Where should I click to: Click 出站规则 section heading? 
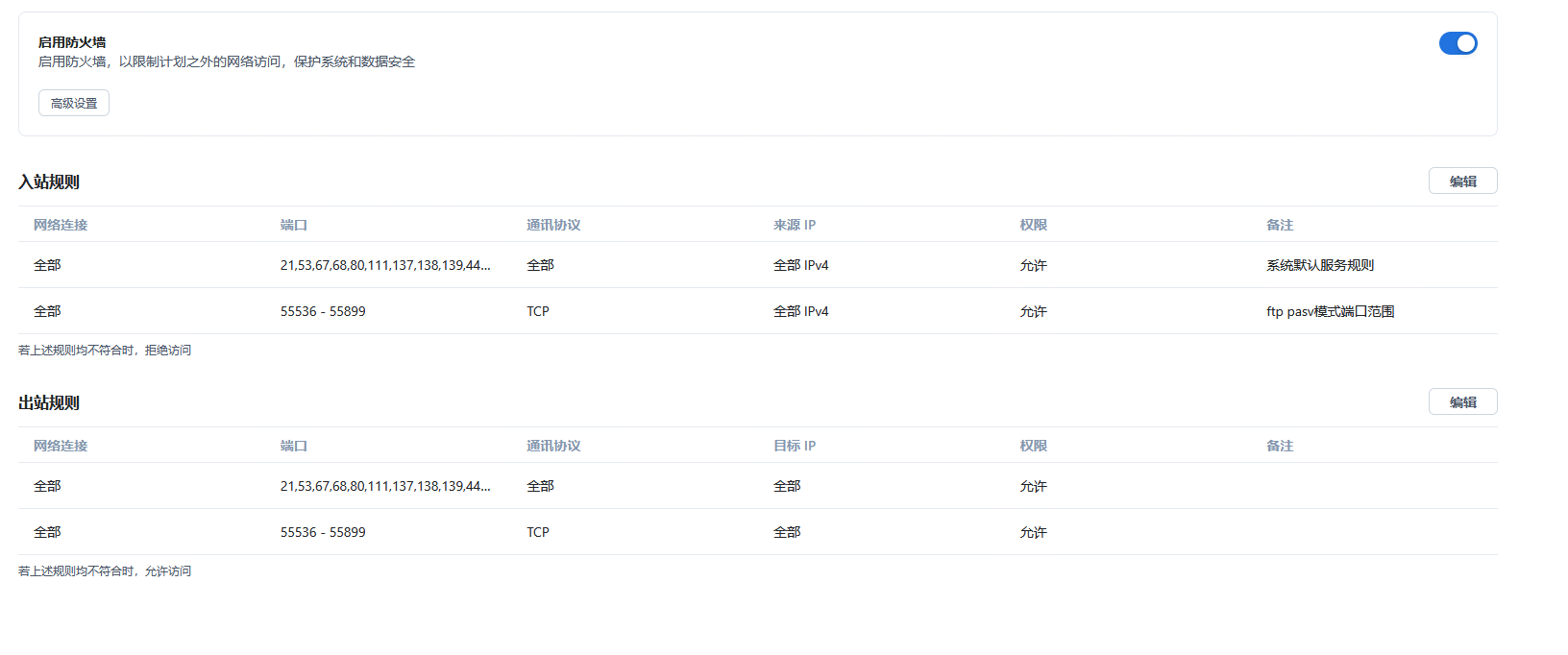click(49, 402)
